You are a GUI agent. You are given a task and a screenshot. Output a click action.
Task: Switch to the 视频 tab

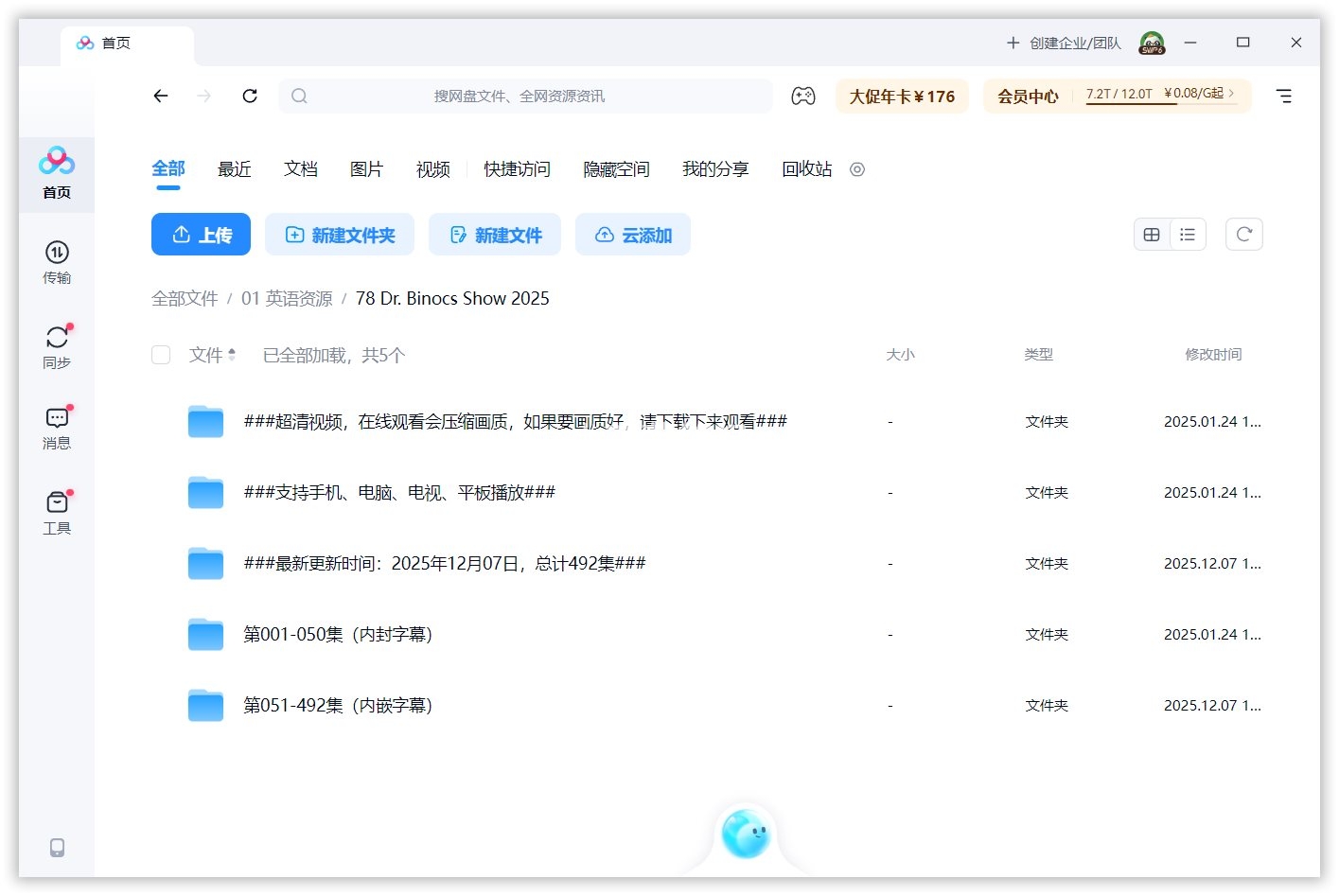point(432,168)
